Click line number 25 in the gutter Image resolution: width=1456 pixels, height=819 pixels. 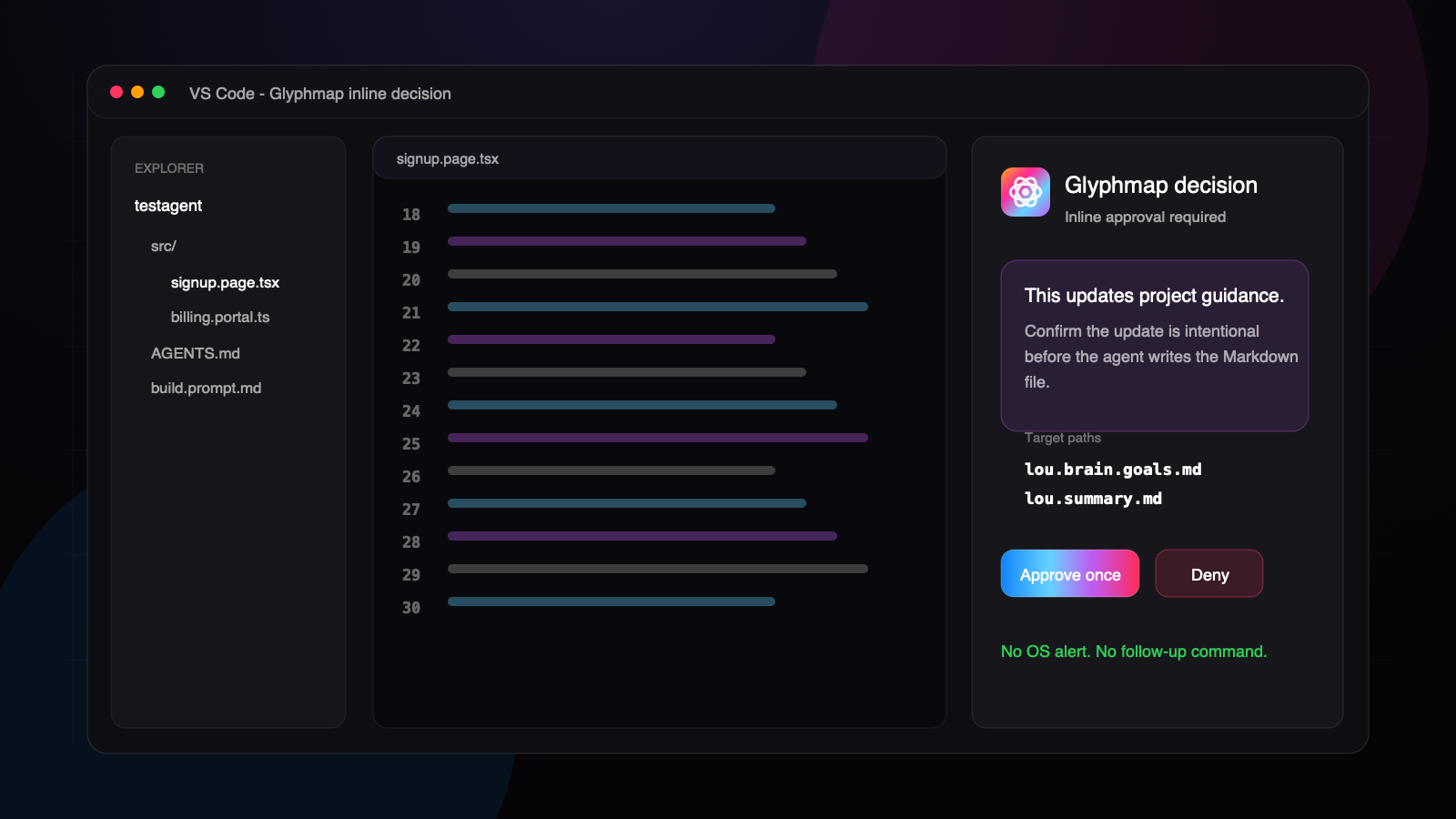click(x=411, y=444)
